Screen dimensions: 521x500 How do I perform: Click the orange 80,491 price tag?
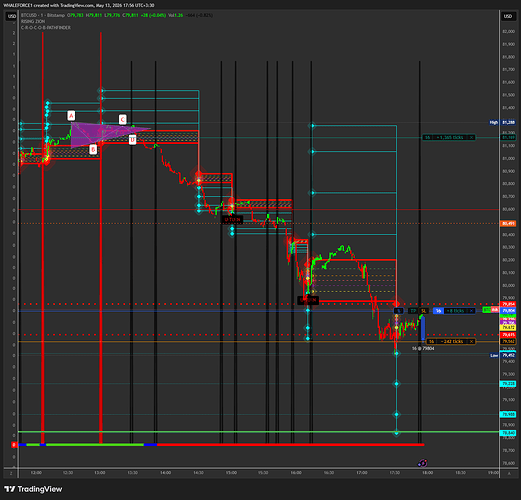pyautogui.click(x=508, y=223)
